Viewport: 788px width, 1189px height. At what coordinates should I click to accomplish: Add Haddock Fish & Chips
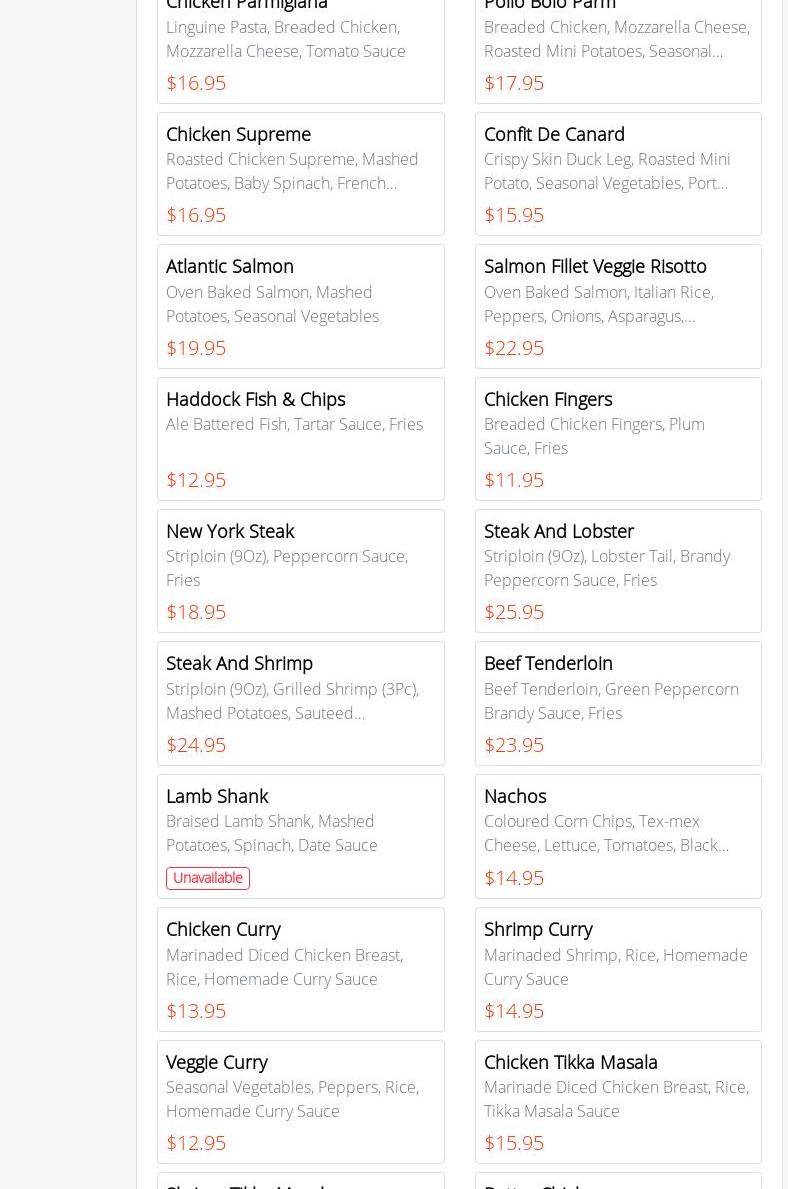point(300,438)
